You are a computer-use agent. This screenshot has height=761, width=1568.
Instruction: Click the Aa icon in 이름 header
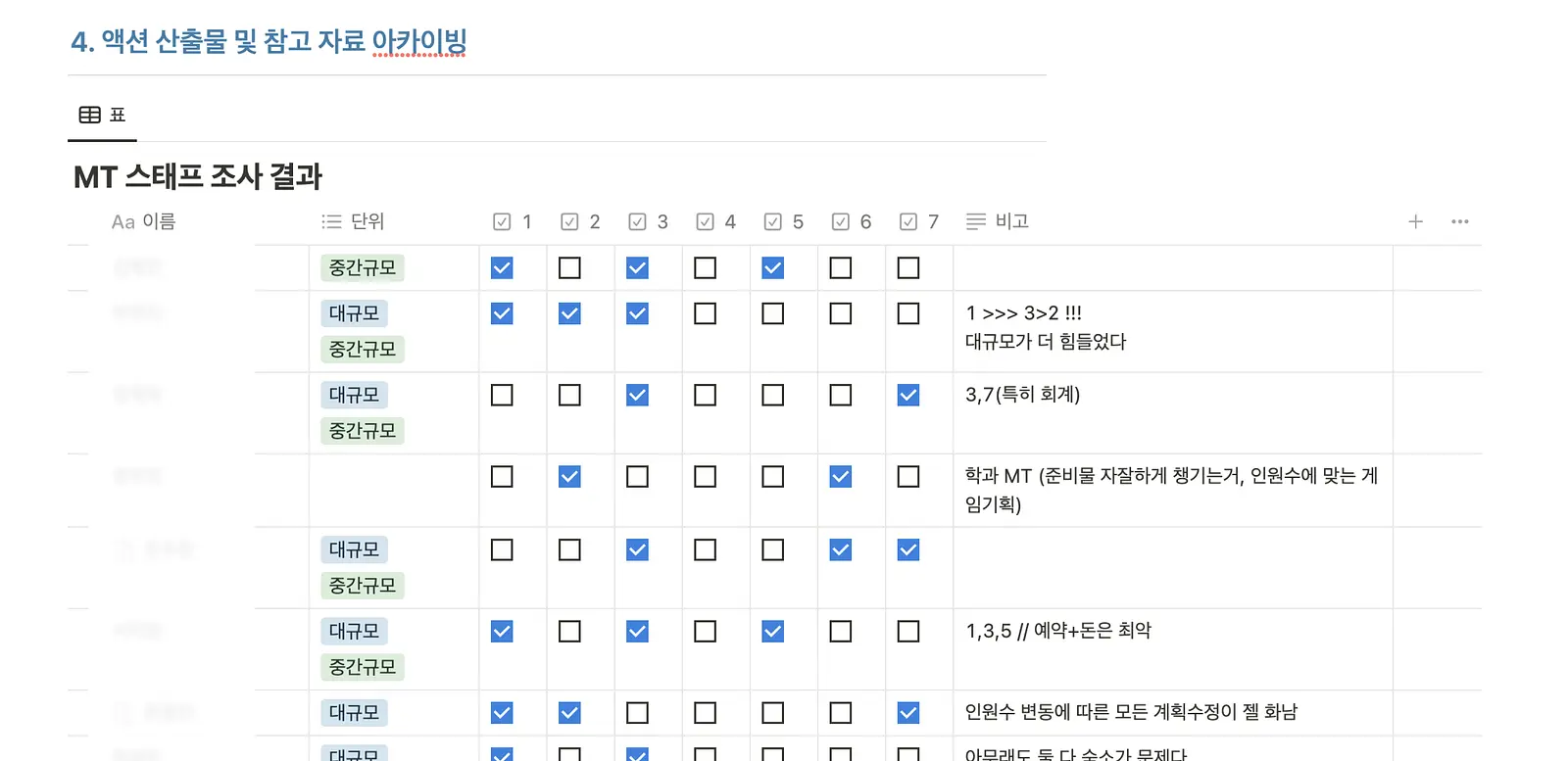122,221
